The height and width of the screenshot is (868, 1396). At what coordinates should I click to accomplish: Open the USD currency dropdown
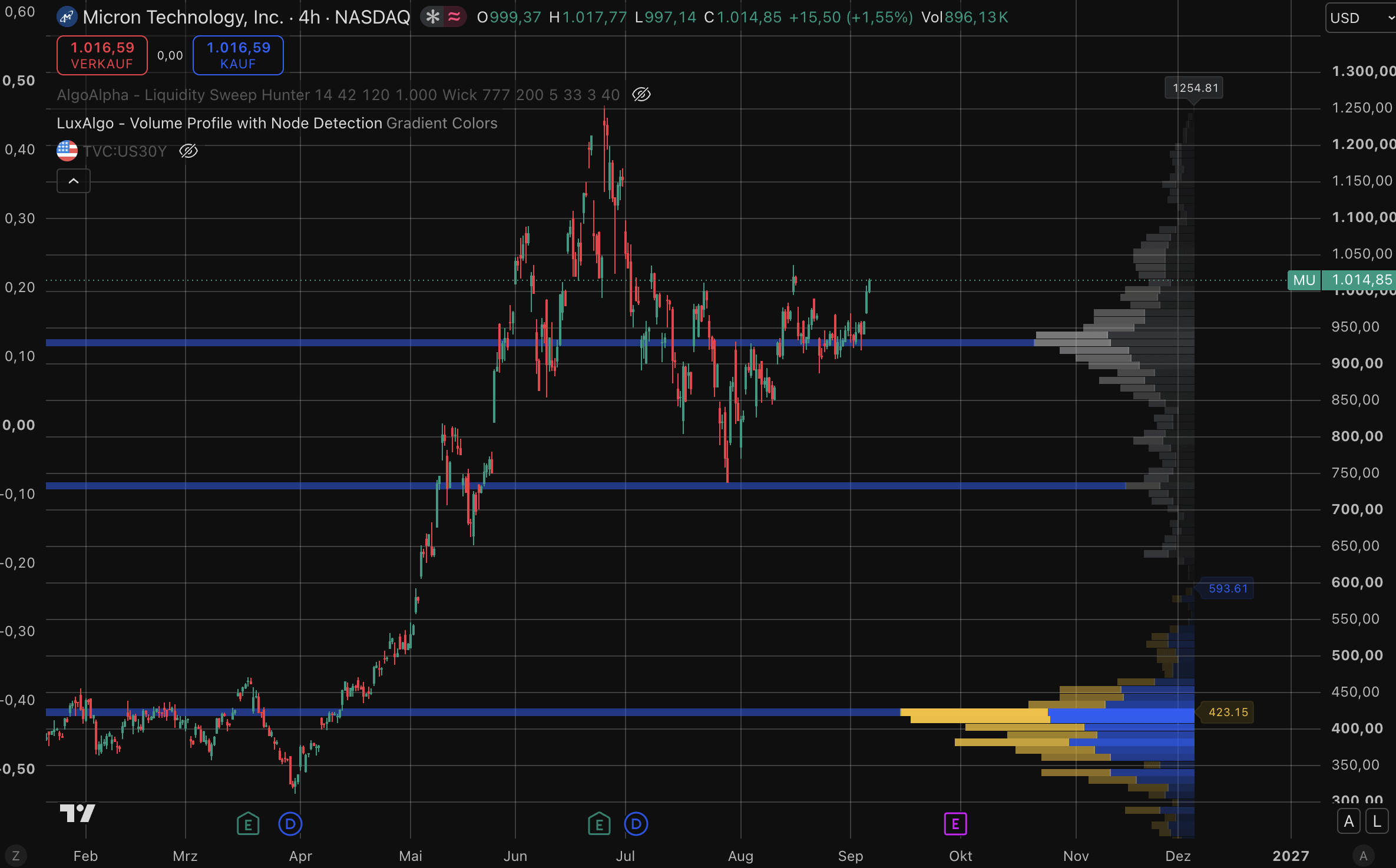pos(1361,18)
